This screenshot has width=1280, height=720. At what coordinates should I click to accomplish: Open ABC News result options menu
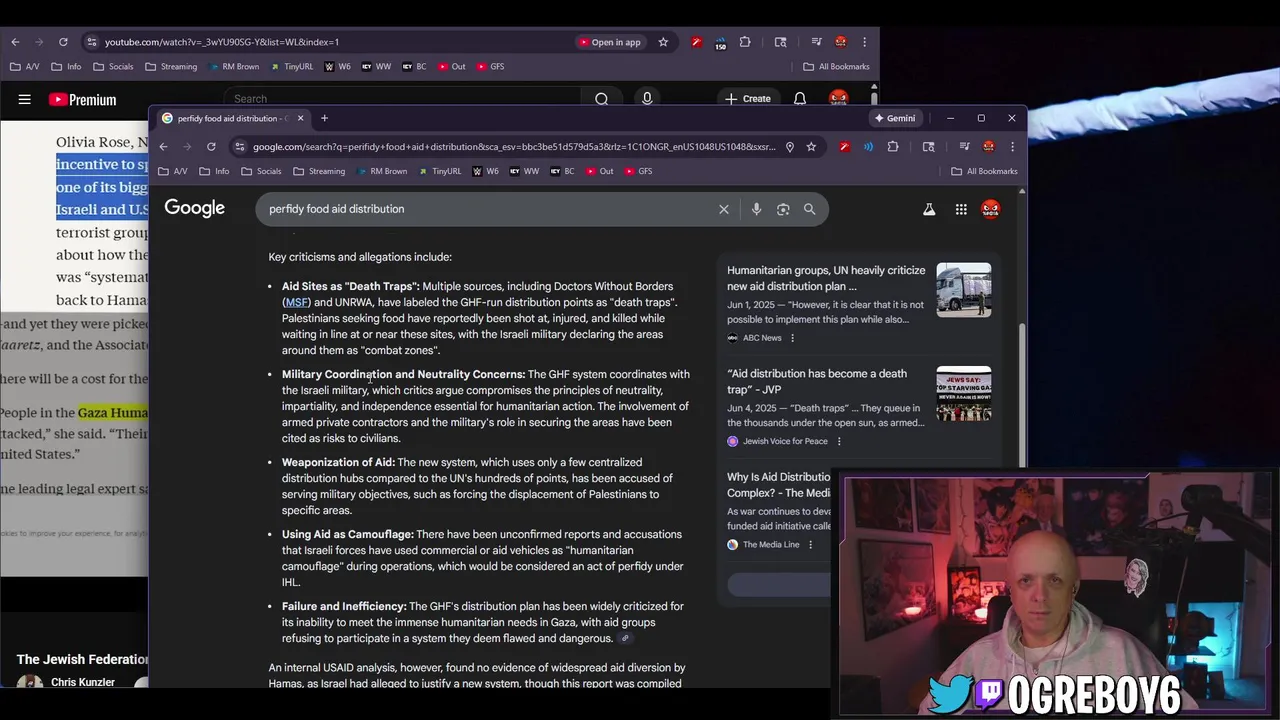(x=792, y=338)
